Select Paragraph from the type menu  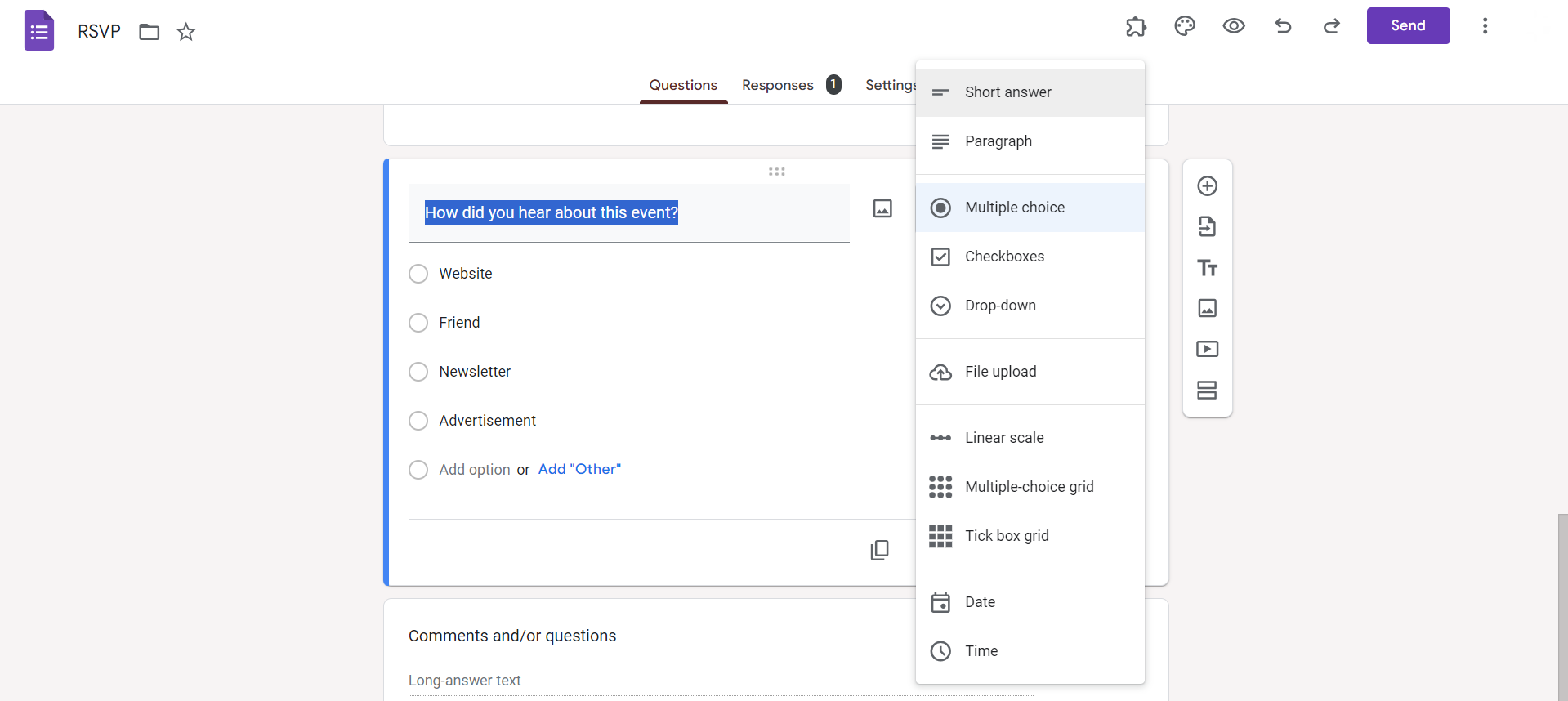(x=998, y=141)
